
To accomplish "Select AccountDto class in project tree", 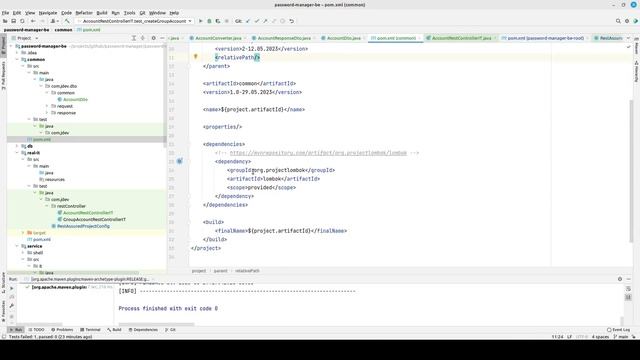I will pos(76,100).
